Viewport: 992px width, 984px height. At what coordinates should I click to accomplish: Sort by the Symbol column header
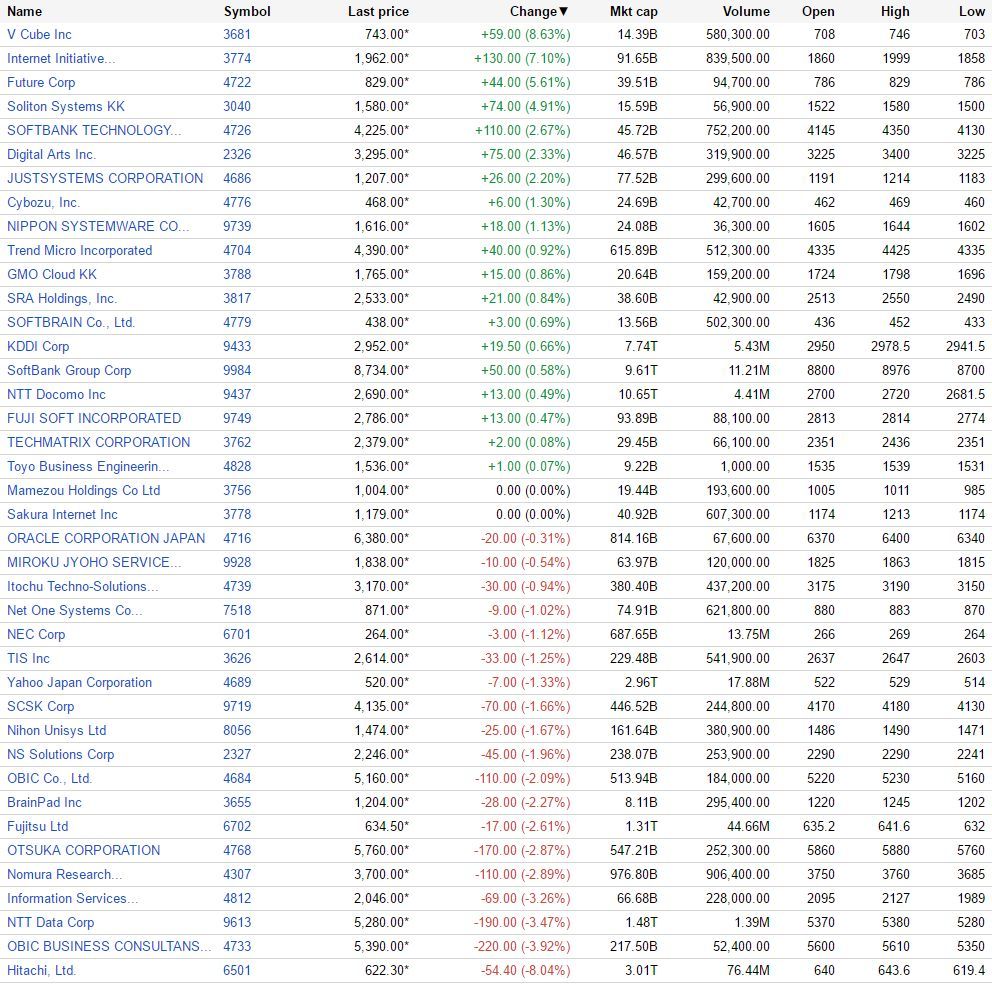click(247, 11)
